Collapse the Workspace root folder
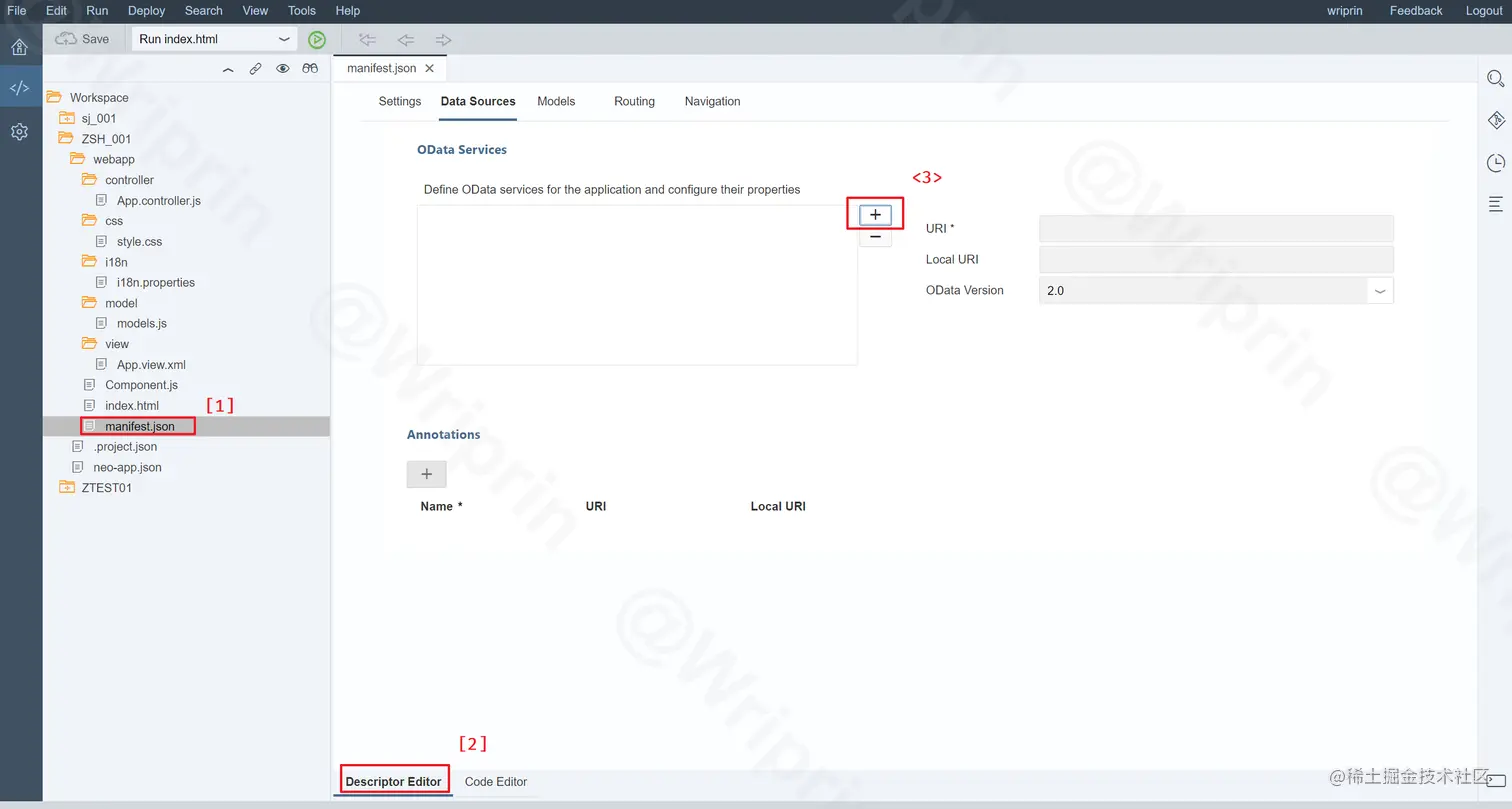 click(54, 97)
